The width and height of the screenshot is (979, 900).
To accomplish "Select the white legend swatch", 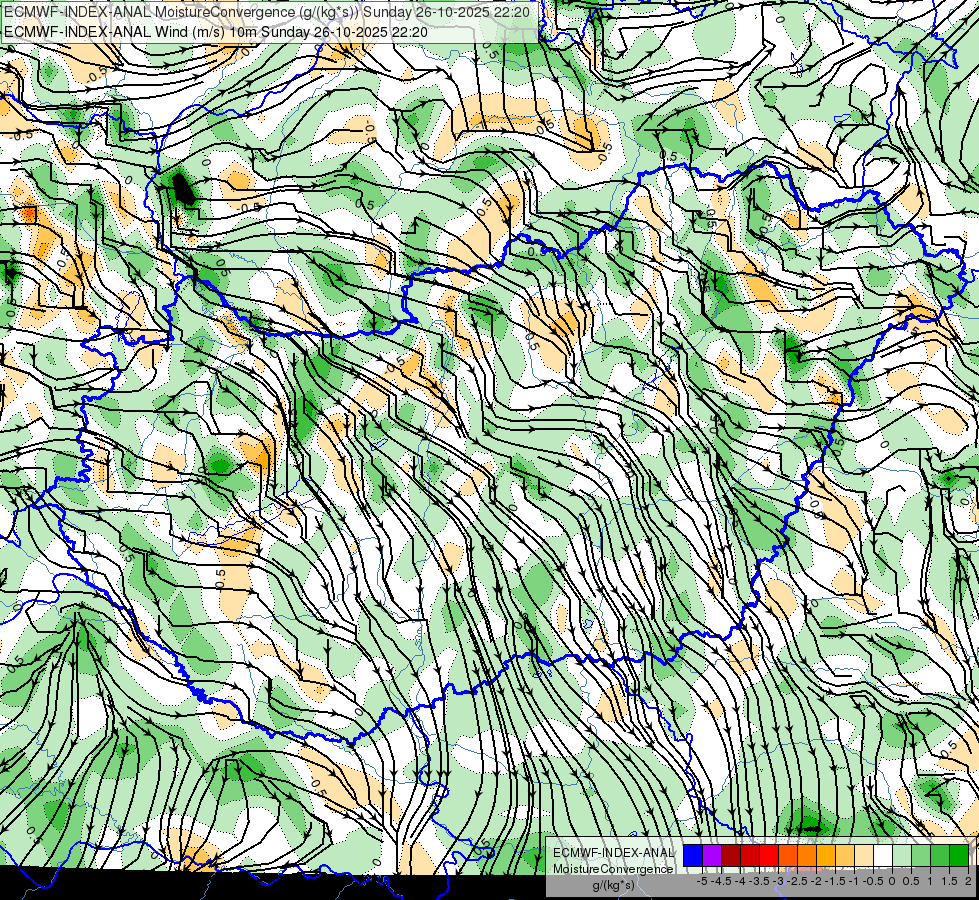I will point(883,855).
